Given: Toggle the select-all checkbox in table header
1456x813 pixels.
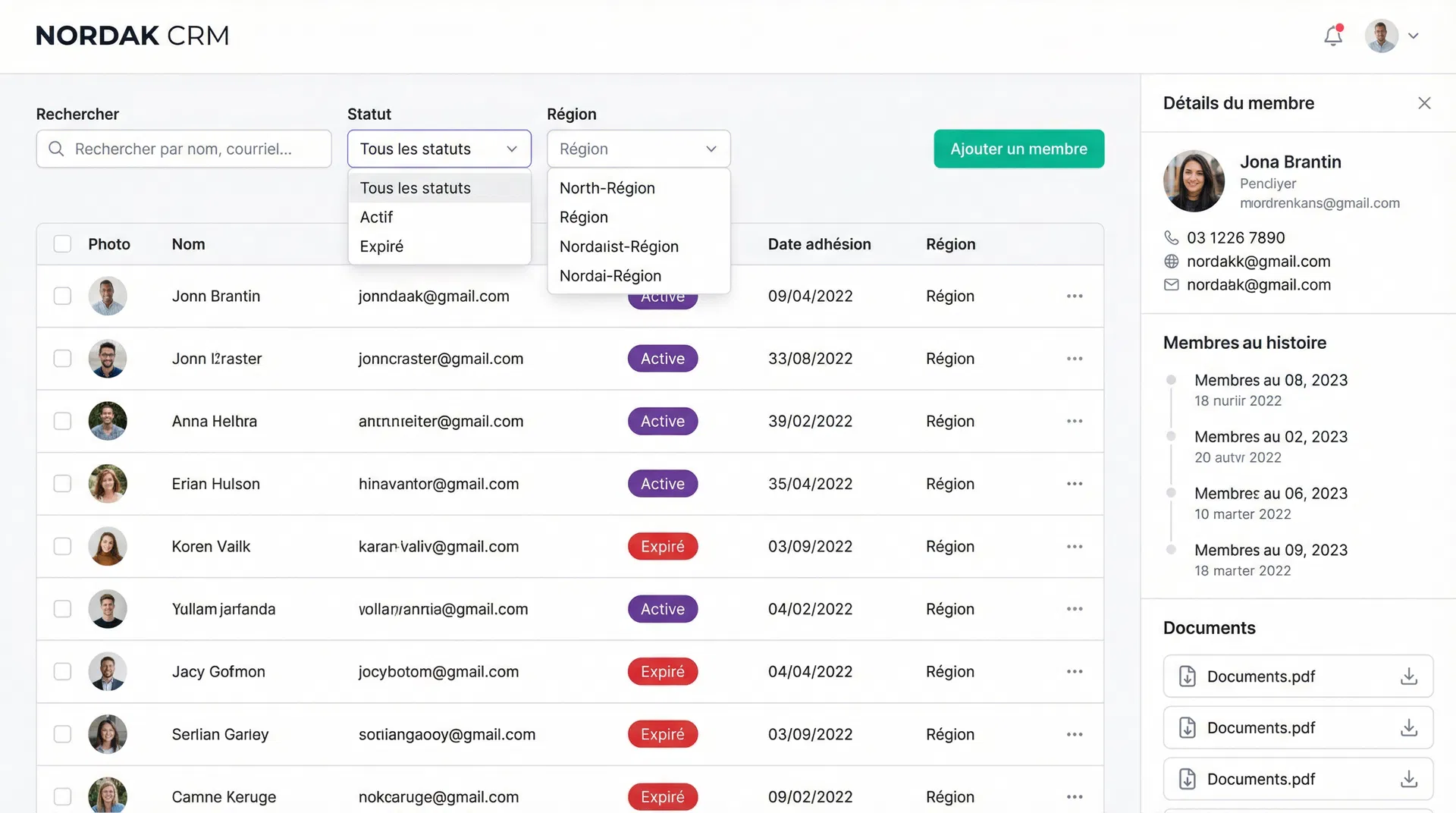Looking at the screenshot, I should point(62,244).
